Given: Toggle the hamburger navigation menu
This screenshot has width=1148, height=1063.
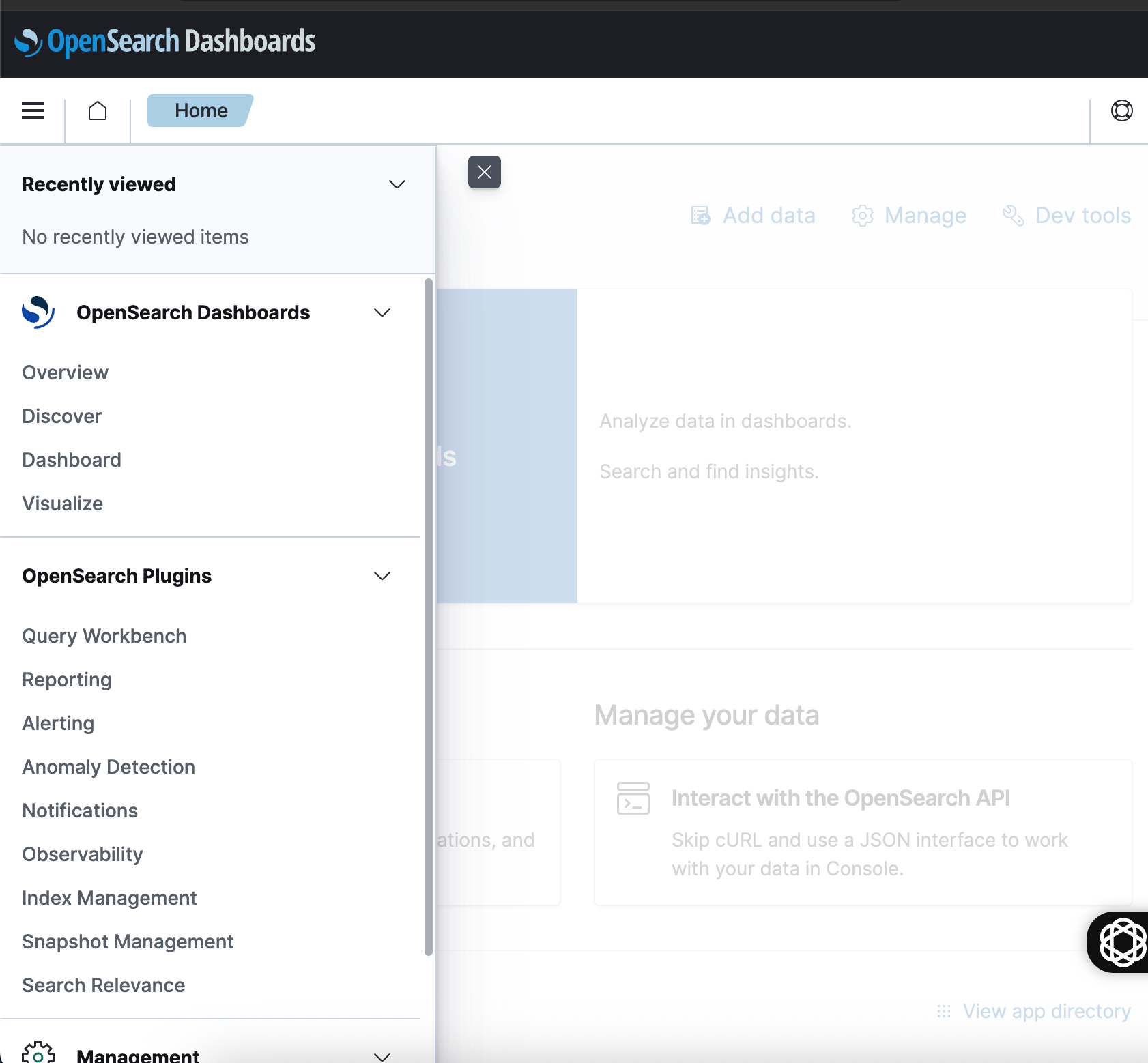Looking at the screenshot, I should pyautogui.click(x=33, y=111).
